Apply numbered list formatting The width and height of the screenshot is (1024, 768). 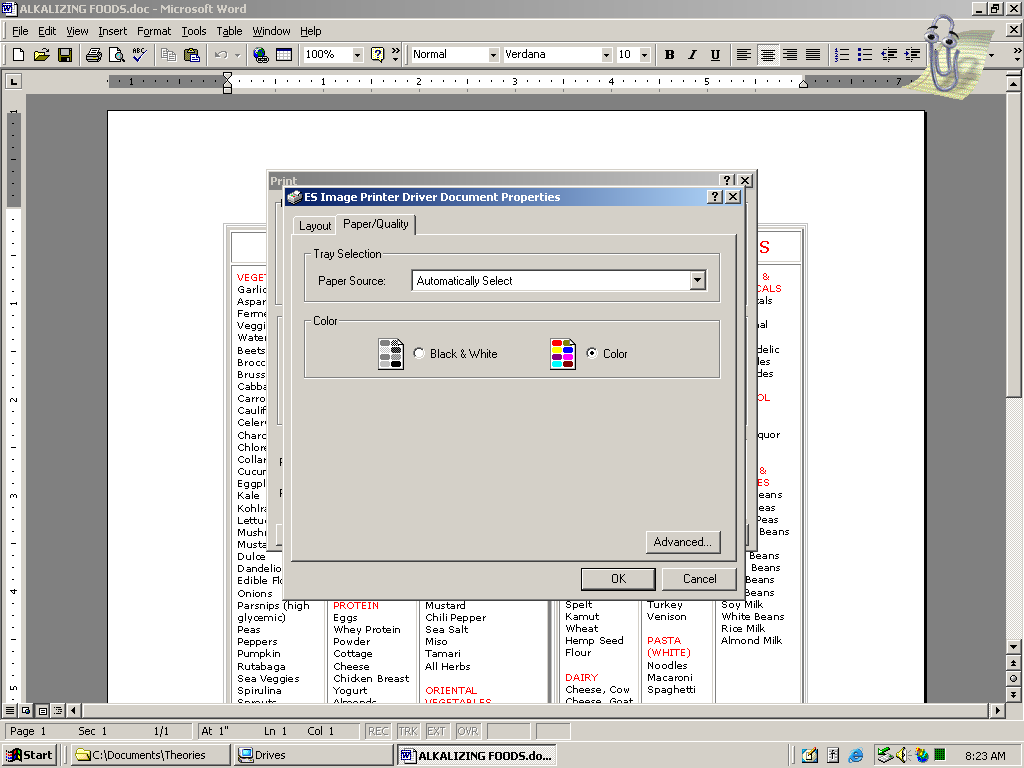click(842, 55)
